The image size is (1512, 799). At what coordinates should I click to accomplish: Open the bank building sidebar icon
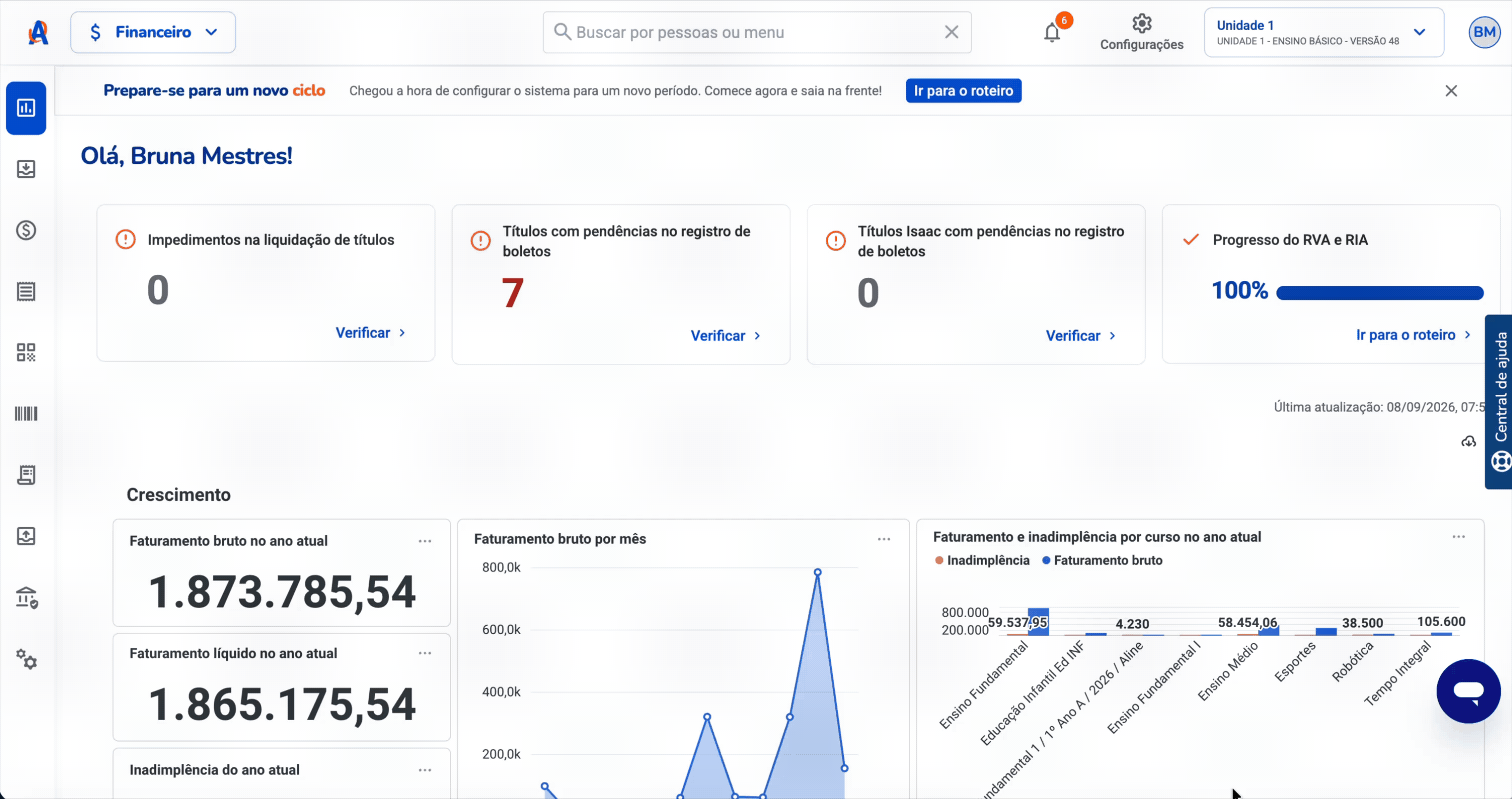coord(27,597)
